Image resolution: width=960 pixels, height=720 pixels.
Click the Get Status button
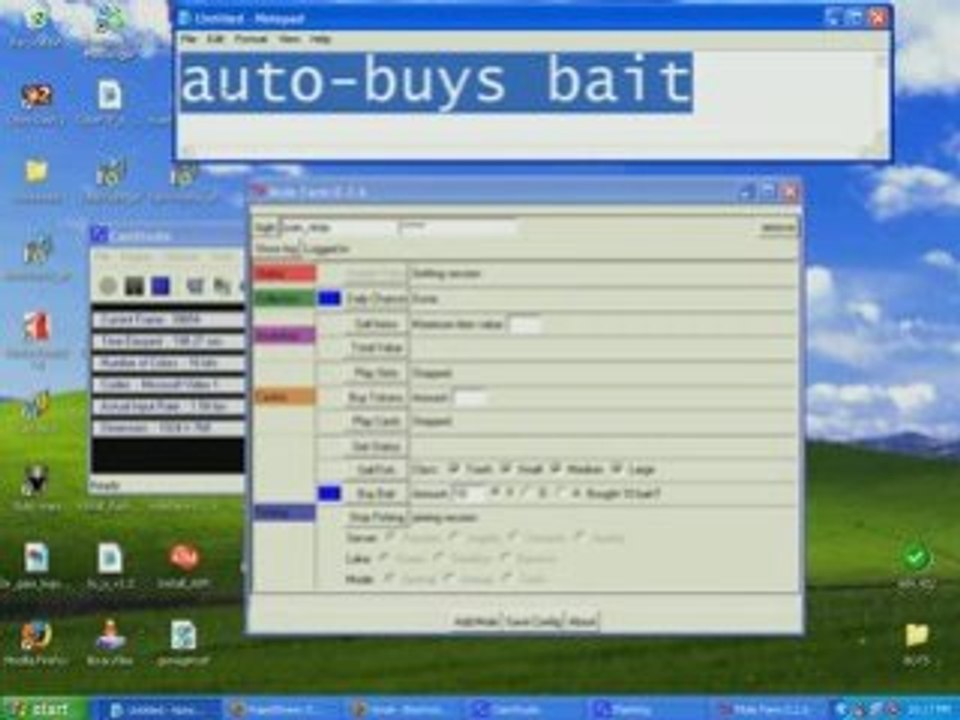click(375, 446)
